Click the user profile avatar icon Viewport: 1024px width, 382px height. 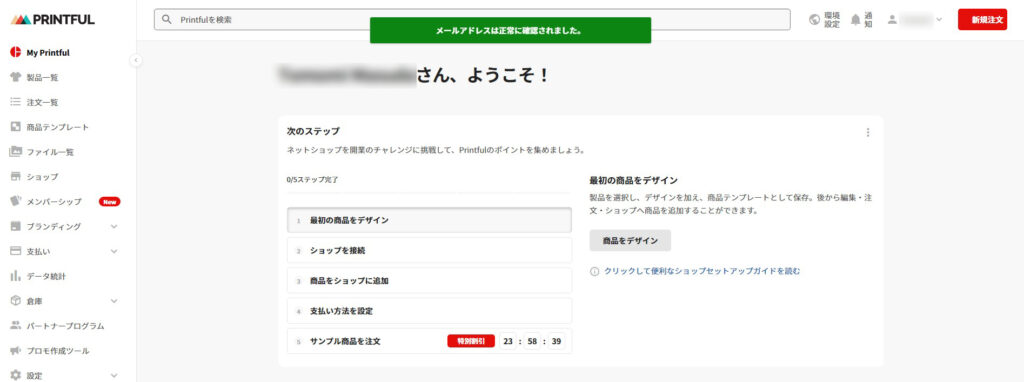point(891,20)
